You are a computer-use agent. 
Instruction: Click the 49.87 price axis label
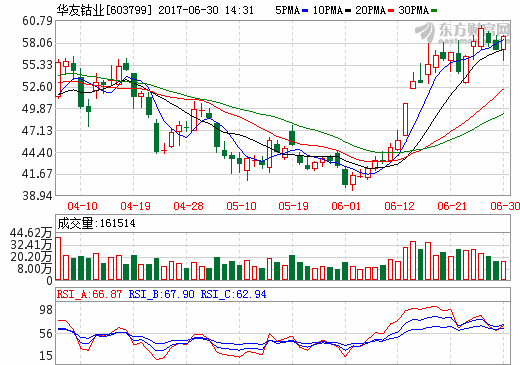click(37, 109)
